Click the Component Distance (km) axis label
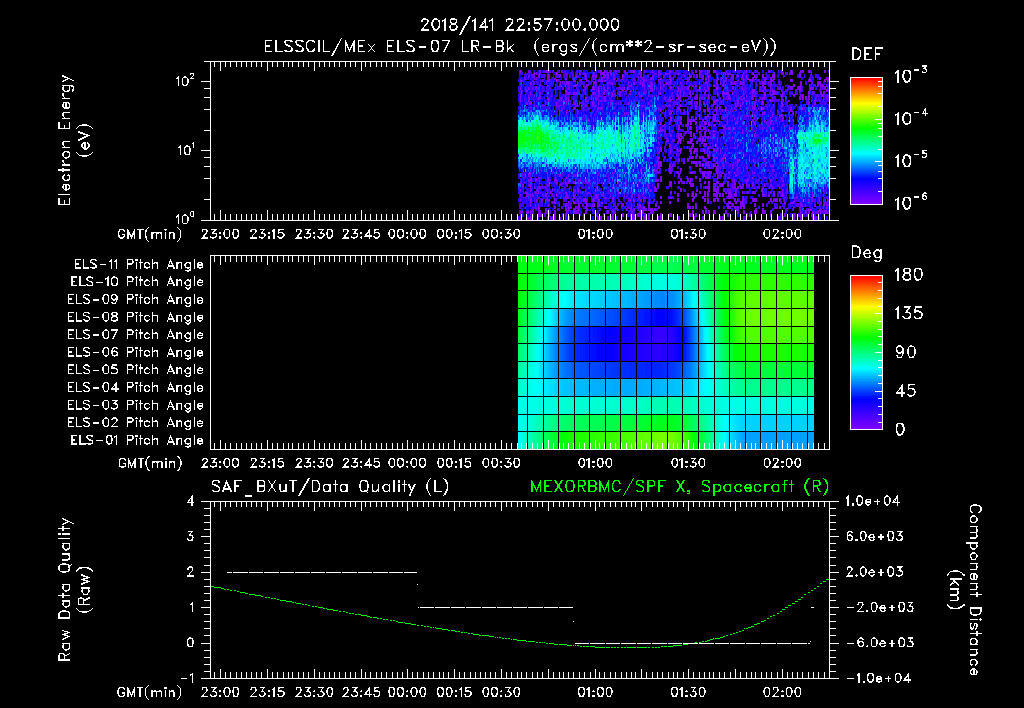 [x=965, y=590]
